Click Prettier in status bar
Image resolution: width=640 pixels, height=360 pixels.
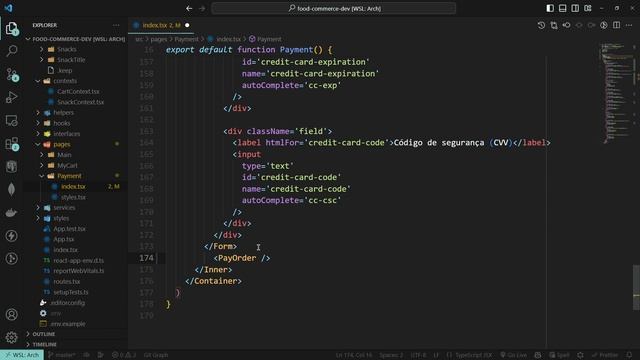click(605, 355)
